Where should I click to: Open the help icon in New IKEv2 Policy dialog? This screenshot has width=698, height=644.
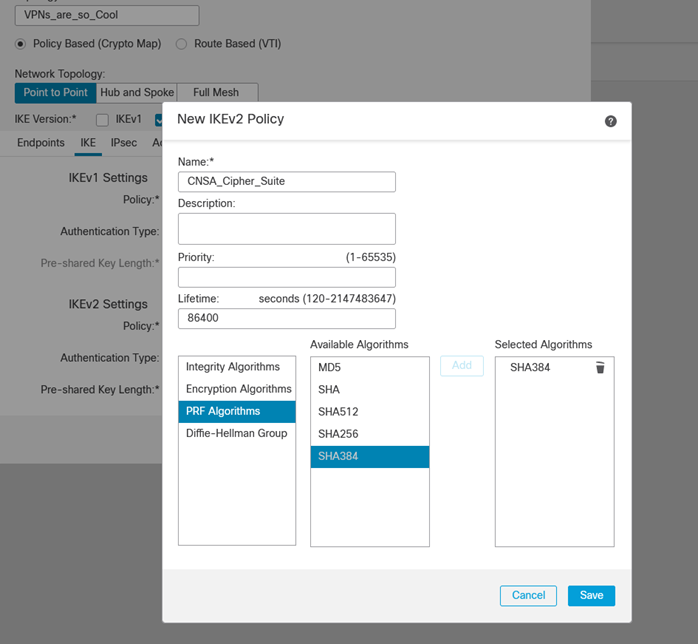pyautogui.click(x=610, y=121)
